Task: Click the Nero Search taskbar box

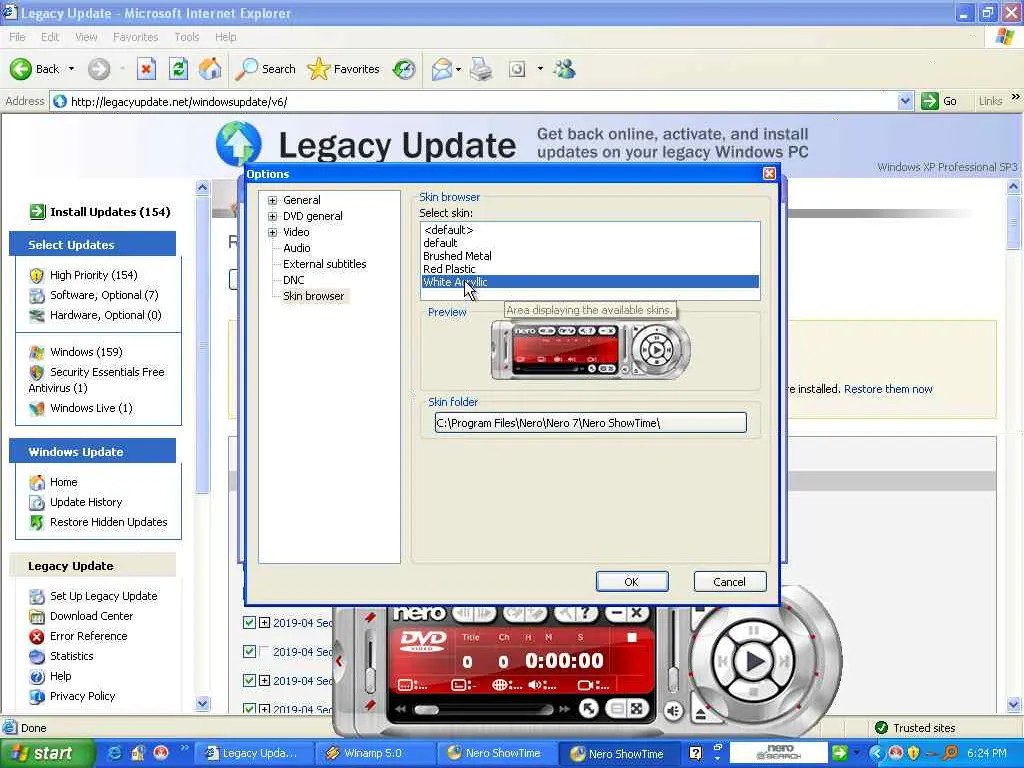Action: (778, 752)
